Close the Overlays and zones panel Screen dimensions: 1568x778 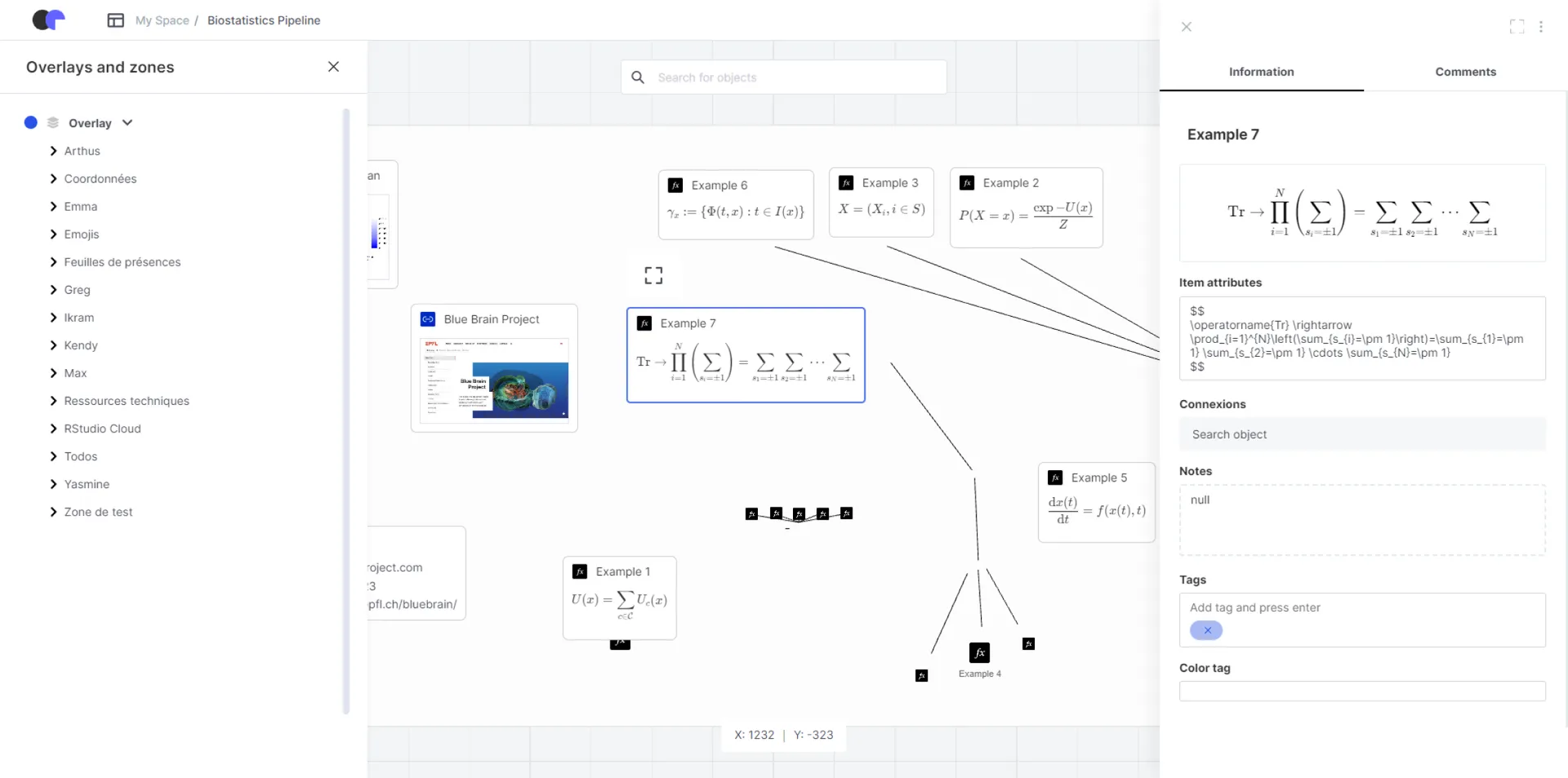333,67
